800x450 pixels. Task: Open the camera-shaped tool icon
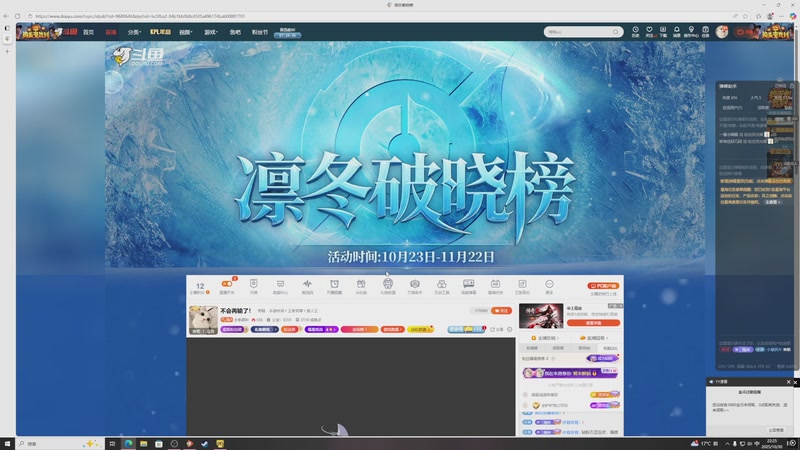pos(415,284)
